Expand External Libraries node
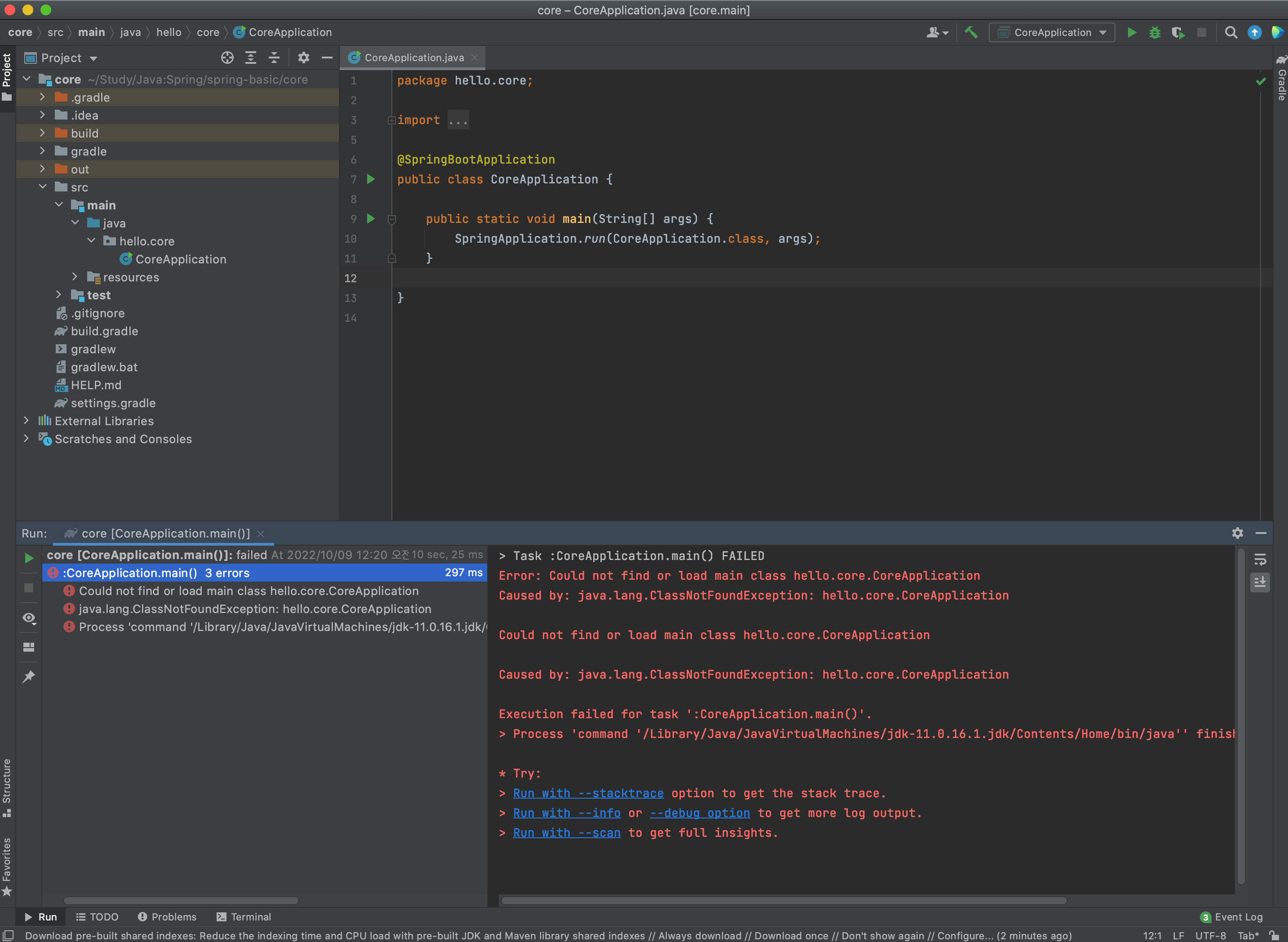1288x942 pixels. click(26, 420)
